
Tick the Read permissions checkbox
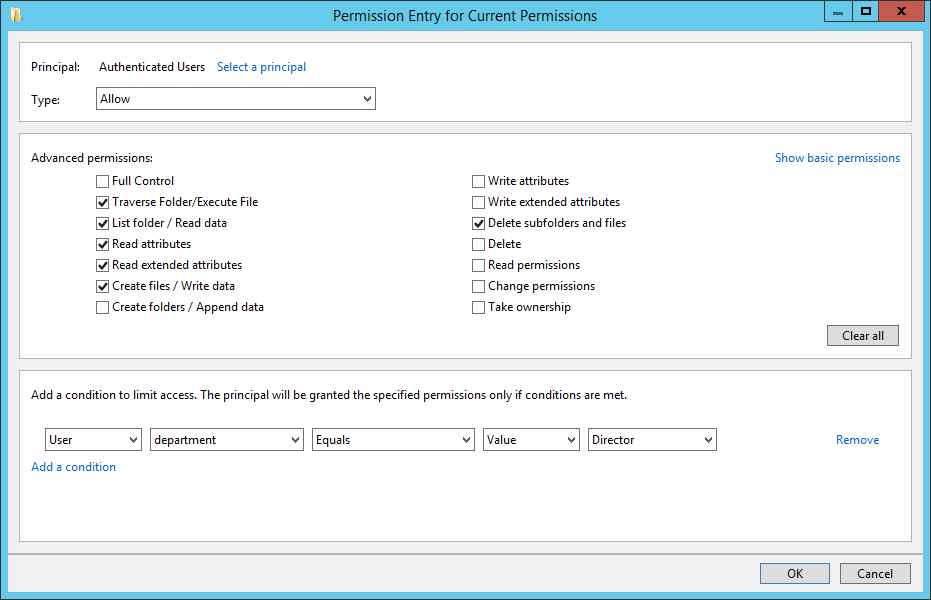[x=478, y=265]
